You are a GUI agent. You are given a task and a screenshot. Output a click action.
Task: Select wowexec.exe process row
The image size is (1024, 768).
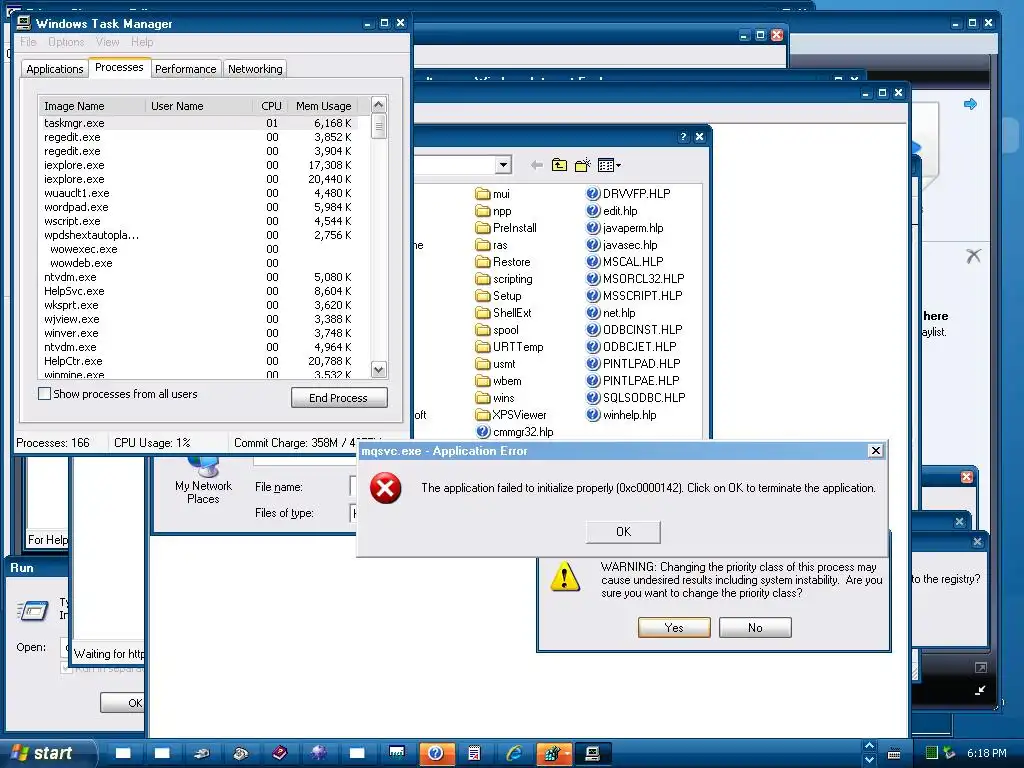click(x=199, y=249)
